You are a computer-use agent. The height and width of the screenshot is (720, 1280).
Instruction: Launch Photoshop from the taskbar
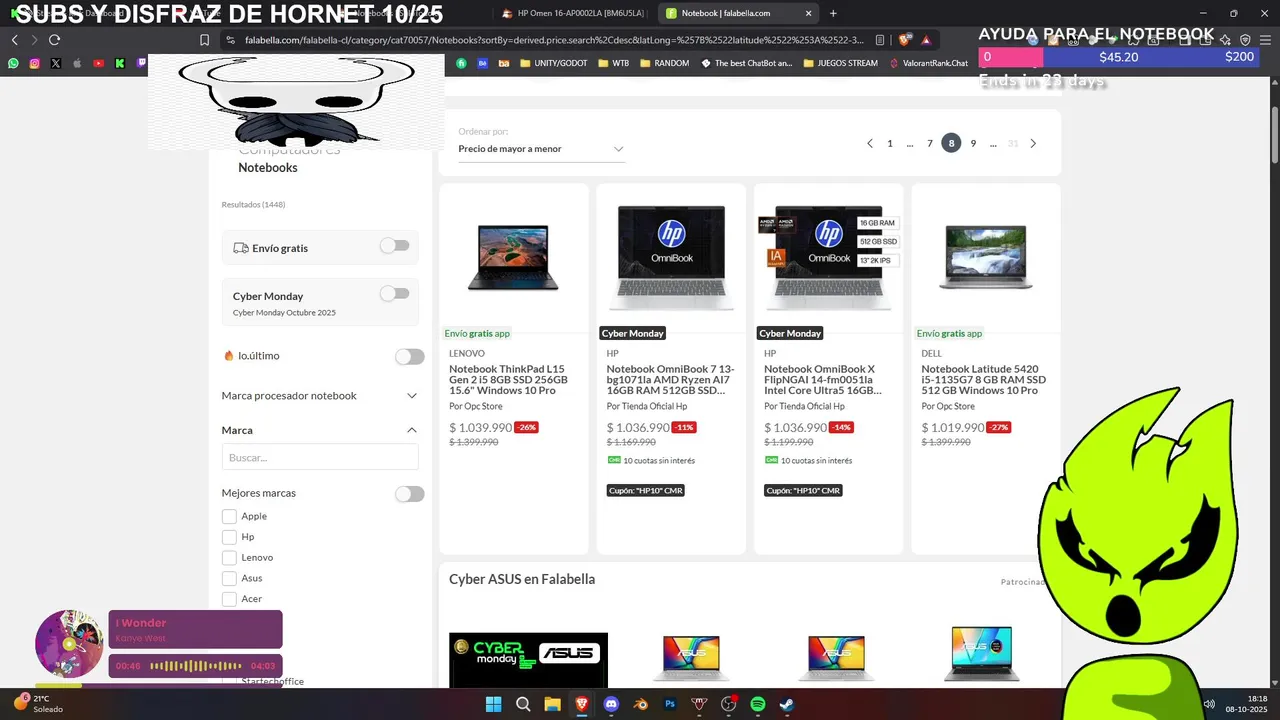click(x=670, y=704)
